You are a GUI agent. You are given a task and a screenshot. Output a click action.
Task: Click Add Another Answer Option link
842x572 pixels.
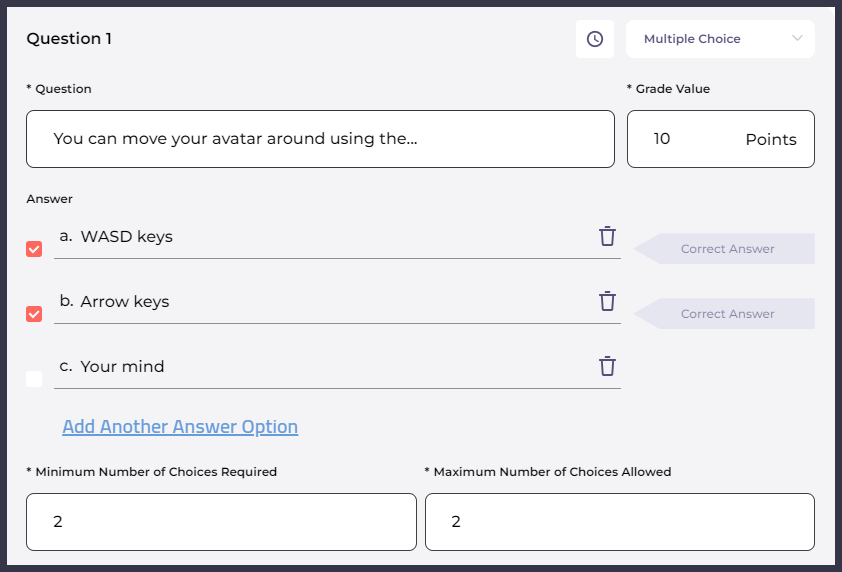pos(180,427)
